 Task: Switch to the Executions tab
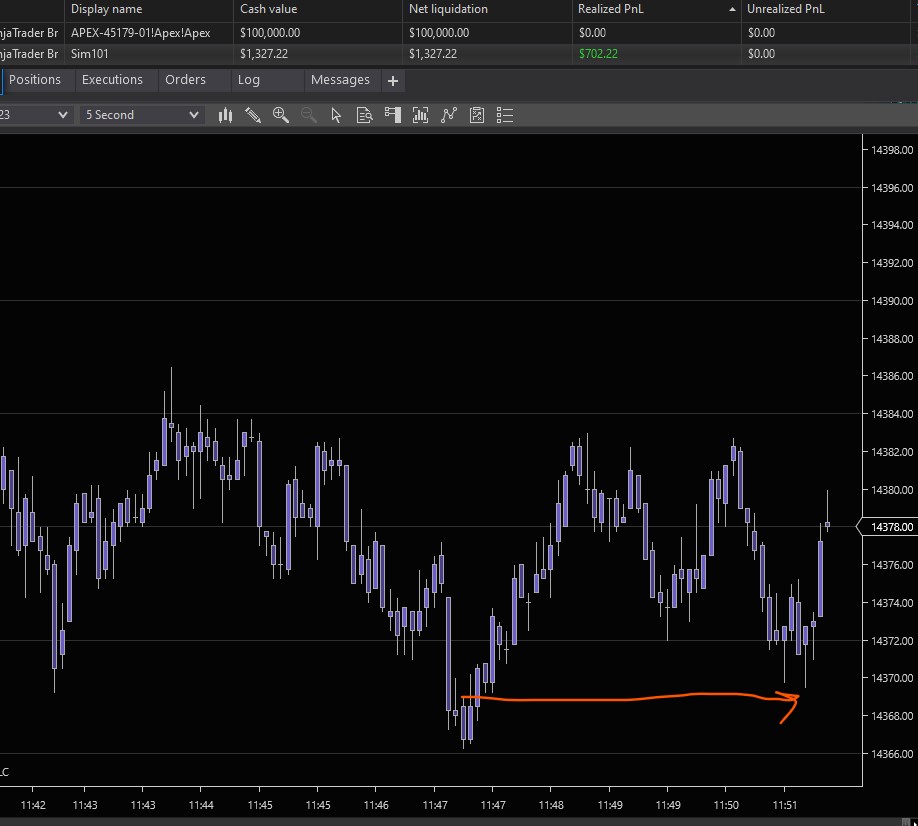(112, 80)
